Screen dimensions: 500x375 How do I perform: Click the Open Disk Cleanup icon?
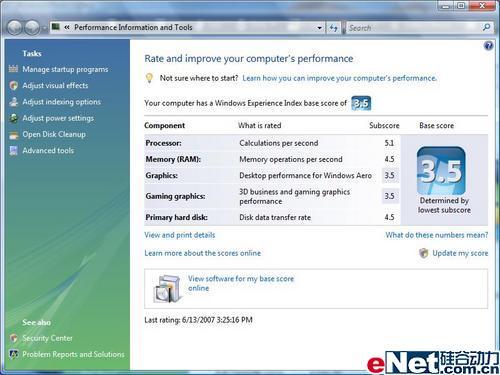[14, 135]
